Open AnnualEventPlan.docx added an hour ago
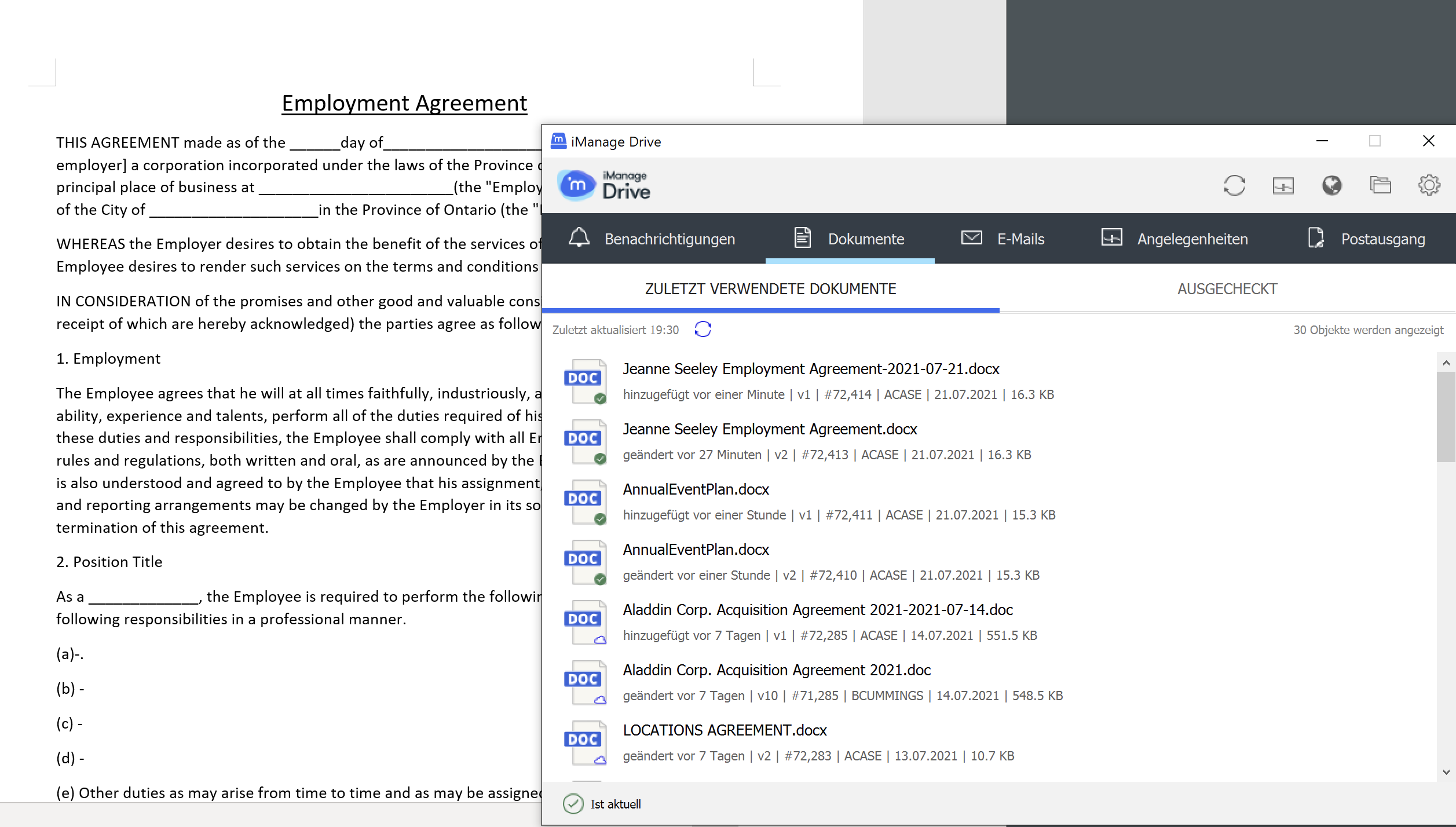Image resolution: width=1456 pixels, height=827 pixels. point(696,489)
